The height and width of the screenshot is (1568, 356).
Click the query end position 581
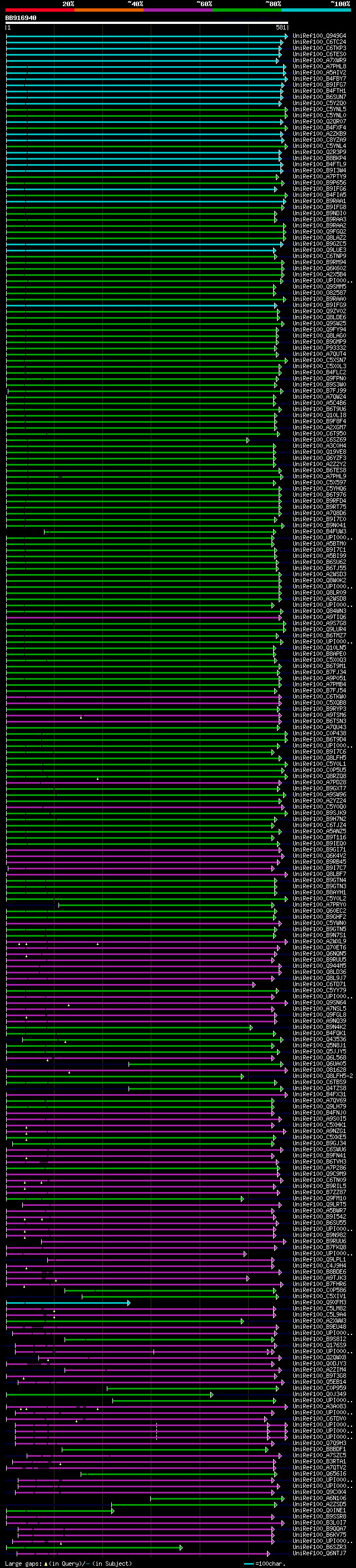click(280, 27)
